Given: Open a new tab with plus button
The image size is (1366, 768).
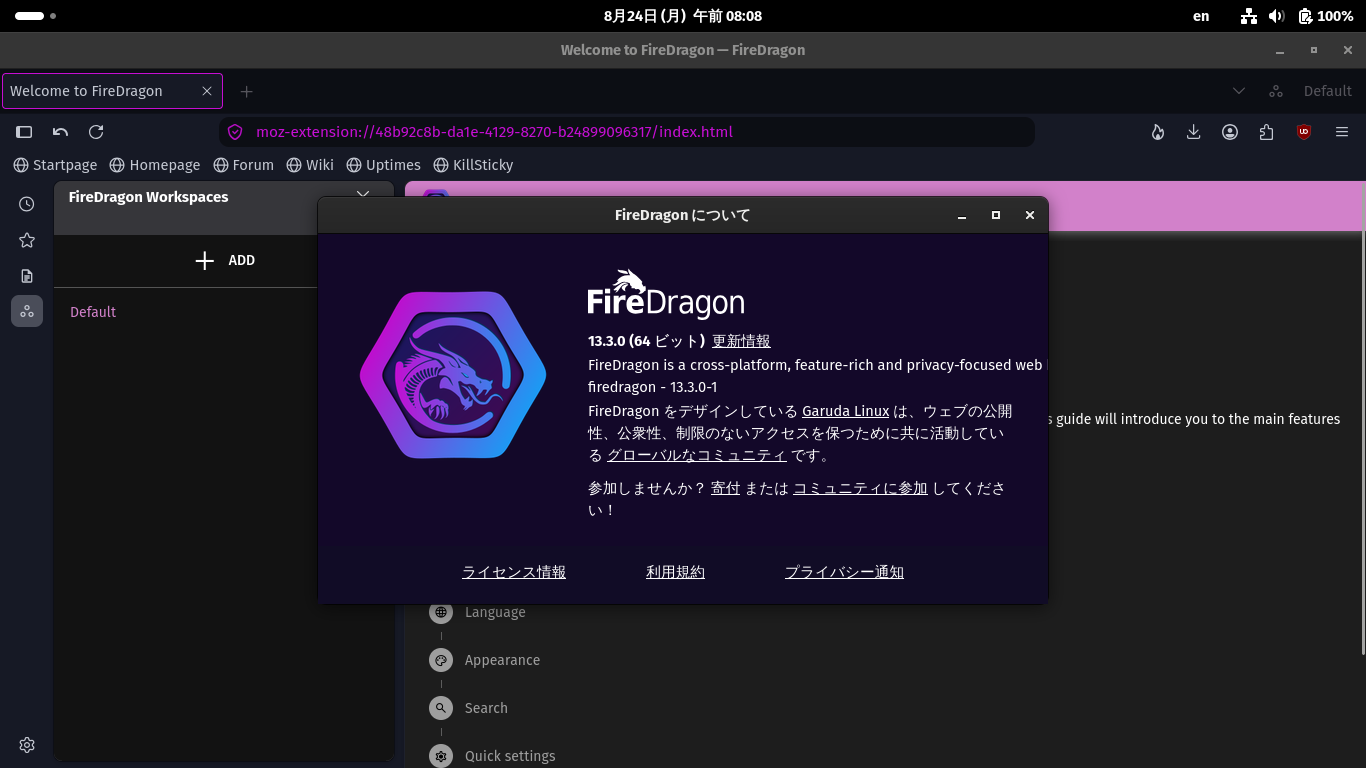Looking at the screenshot, I should [246, 91].
